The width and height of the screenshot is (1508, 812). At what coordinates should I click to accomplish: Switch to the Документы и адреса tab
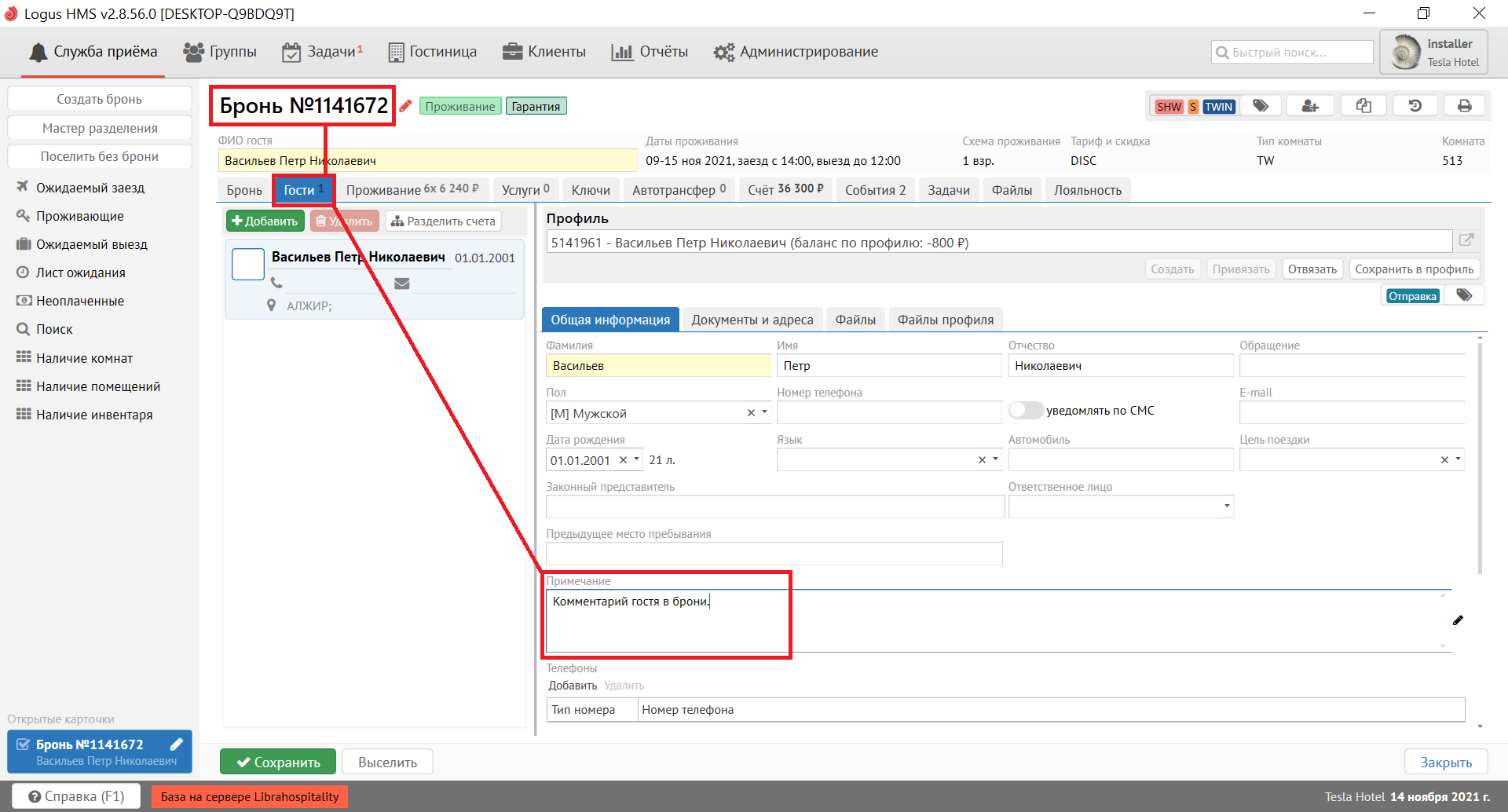752,320
